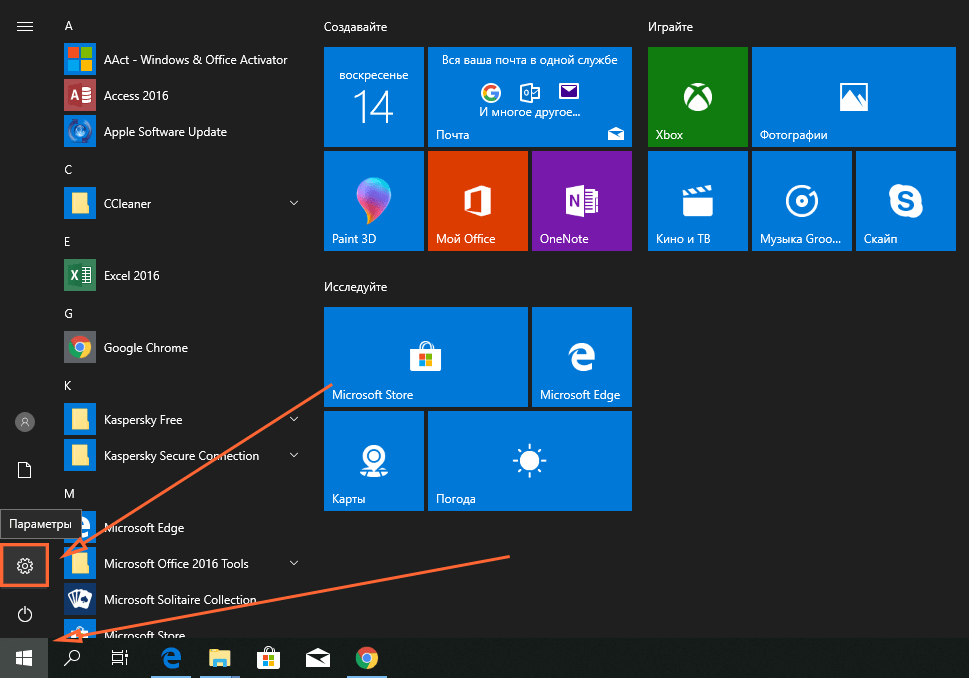Open File Explorer from the taskbar
Viewport: 969px width, 678px height.
[x=219, y=658]
